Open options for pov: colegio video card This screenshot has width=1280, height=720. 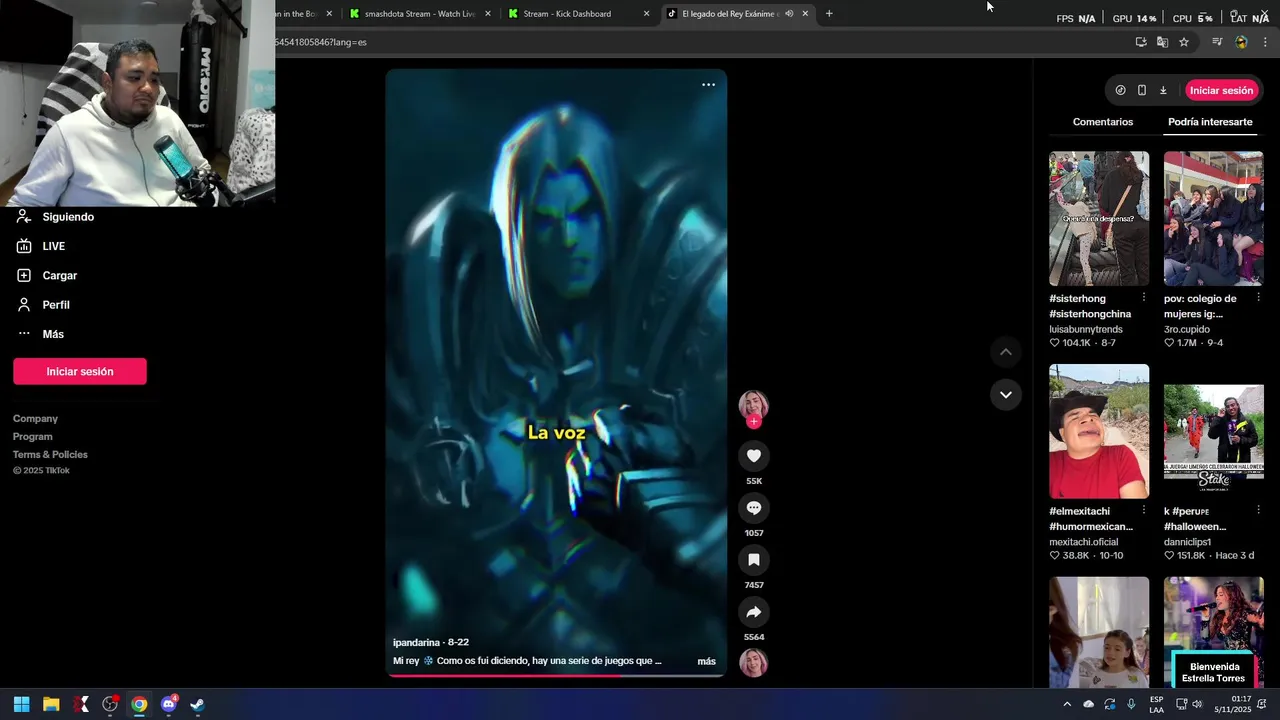coord(1259,298)
